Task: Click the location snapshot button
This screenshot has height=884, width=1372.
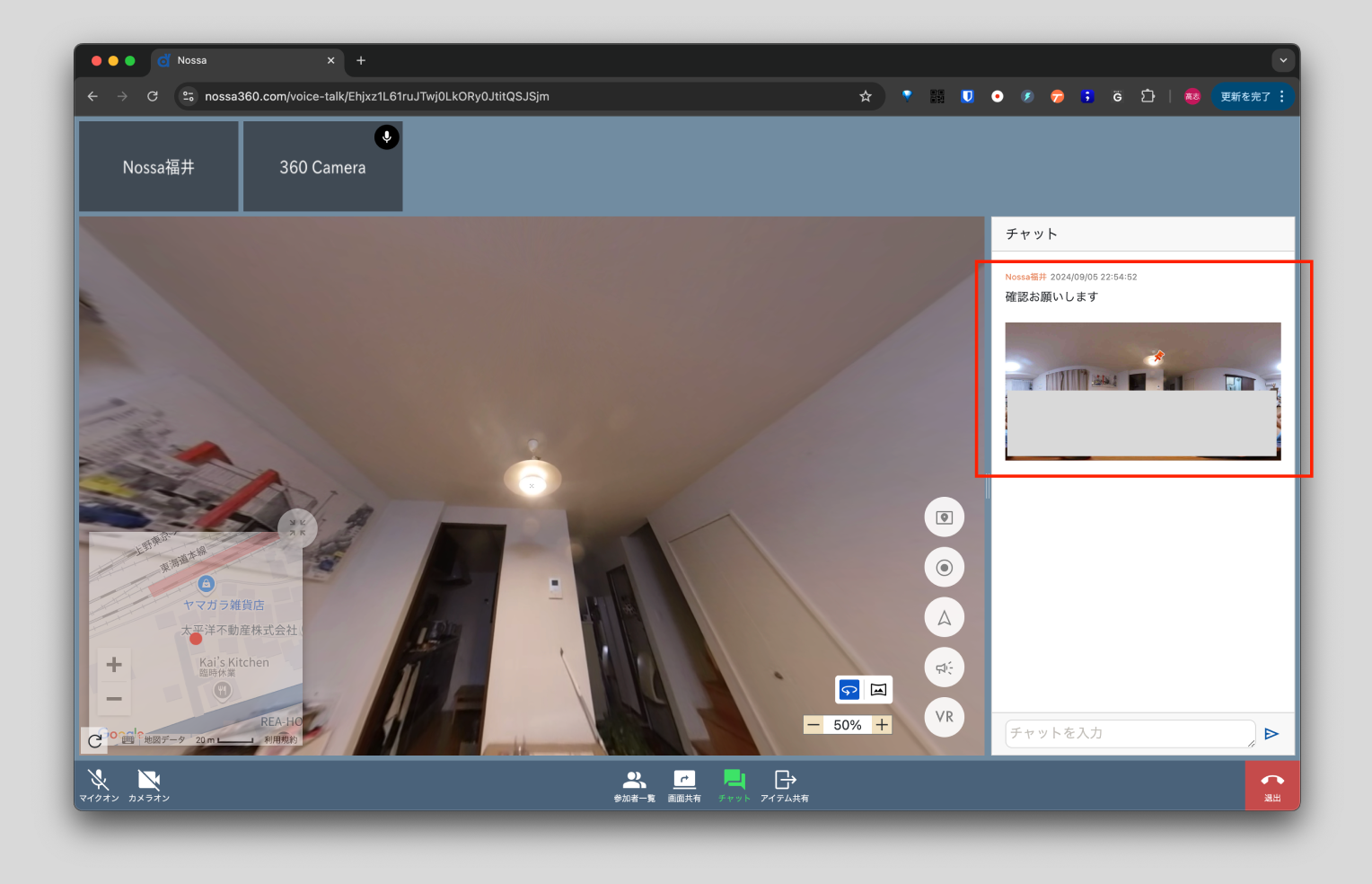Action: coord(944,517)
